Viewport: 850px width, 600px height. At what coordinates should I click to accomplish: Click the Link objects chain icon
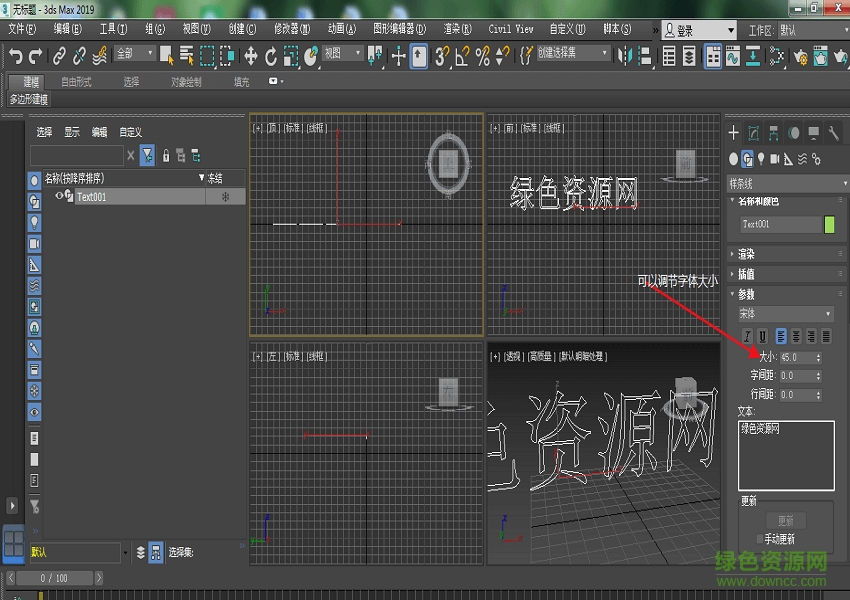pos(59,56)
